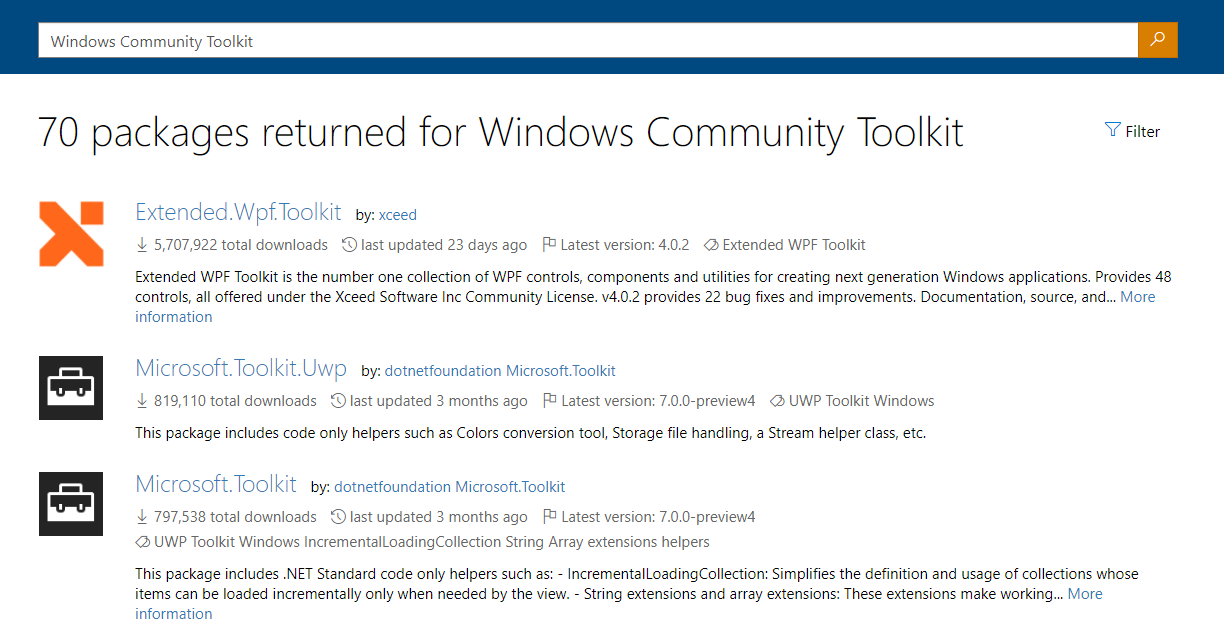Image resolution: width=1224 pixels, height=636 pixels.
Task: Click Latest version 7.0.0-preview4 under Microsoft.Toolkit.Uwp
Action: click(x=658, y=401)
